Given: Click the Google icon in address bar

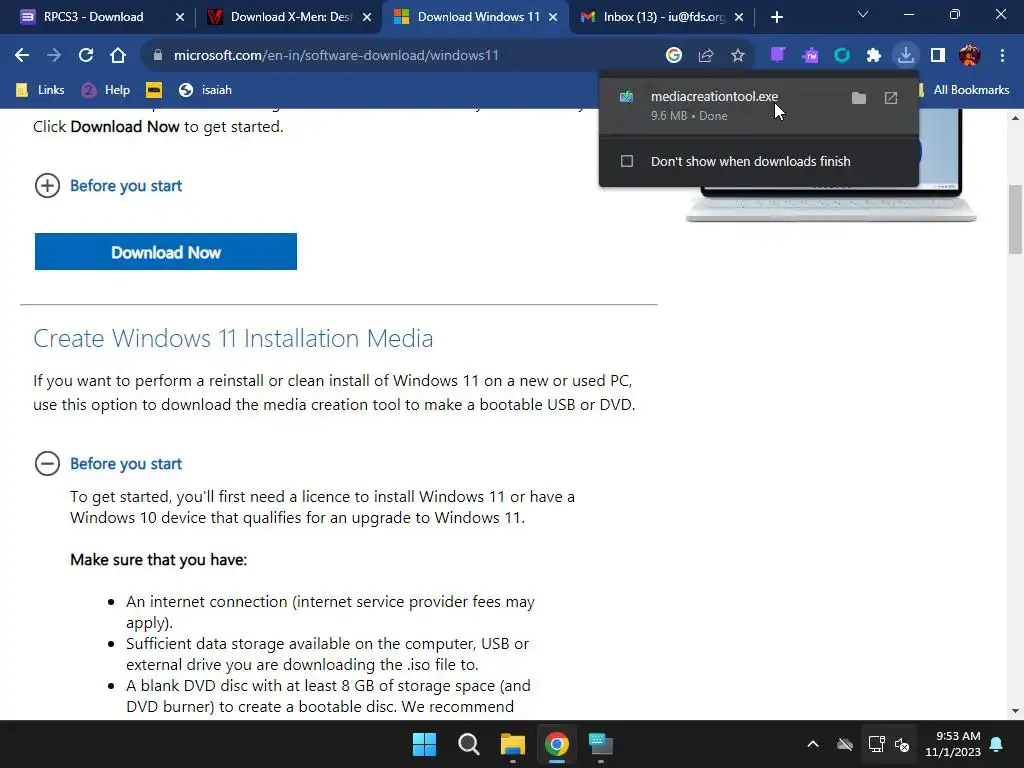Looking at the screenshot, I should [x=673, y=56].
